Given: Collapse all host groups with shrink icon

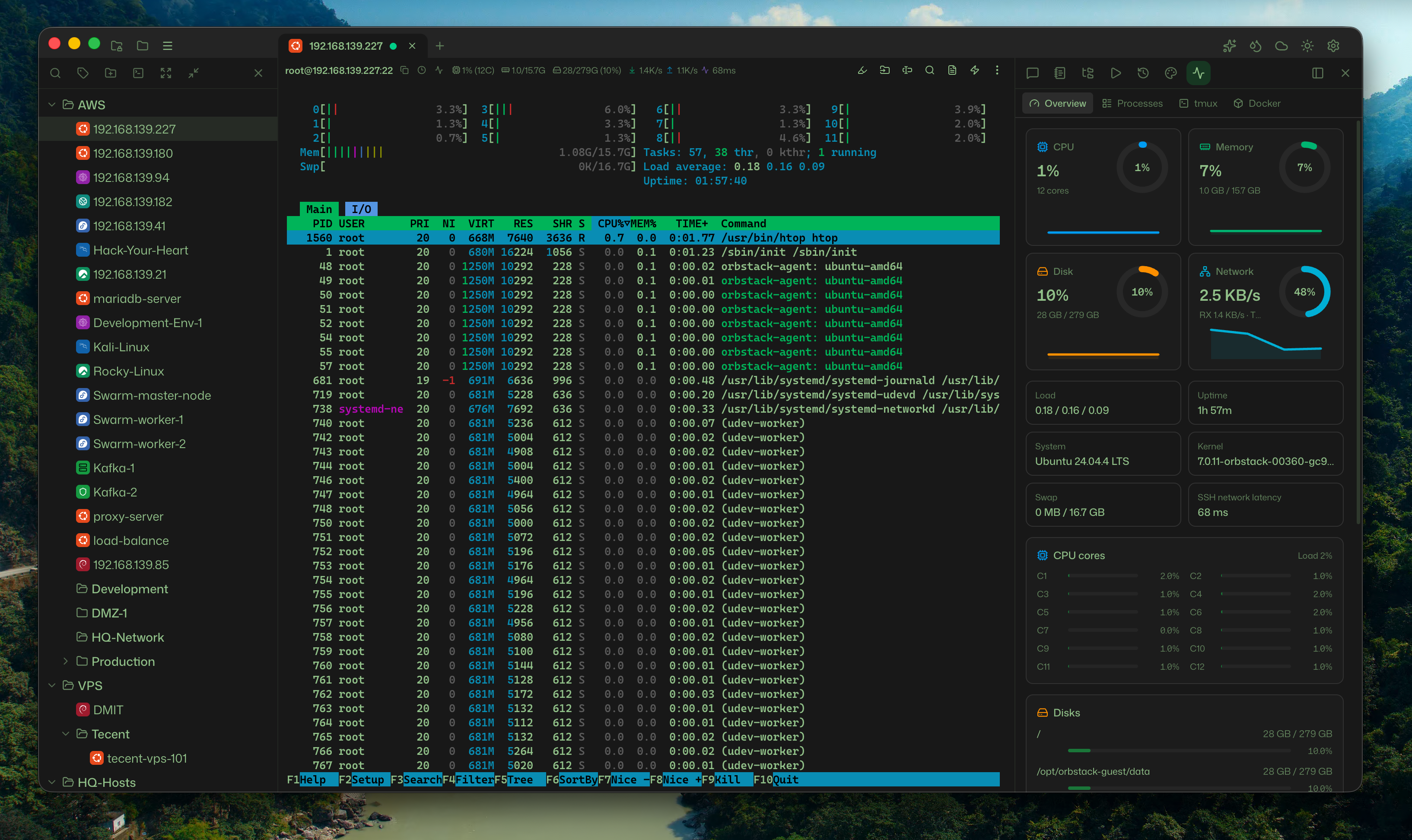Looking at the screenshot, I should tap(194, 73).
